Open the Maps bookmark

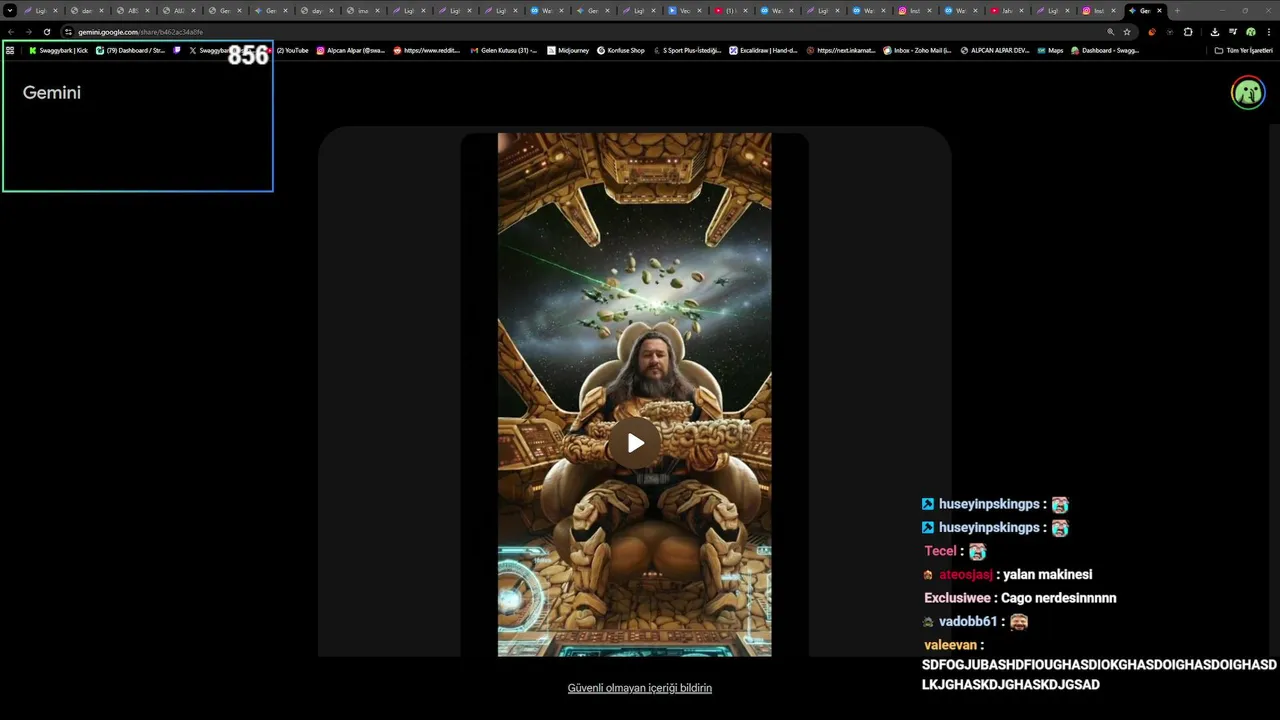click(1050, 50)
